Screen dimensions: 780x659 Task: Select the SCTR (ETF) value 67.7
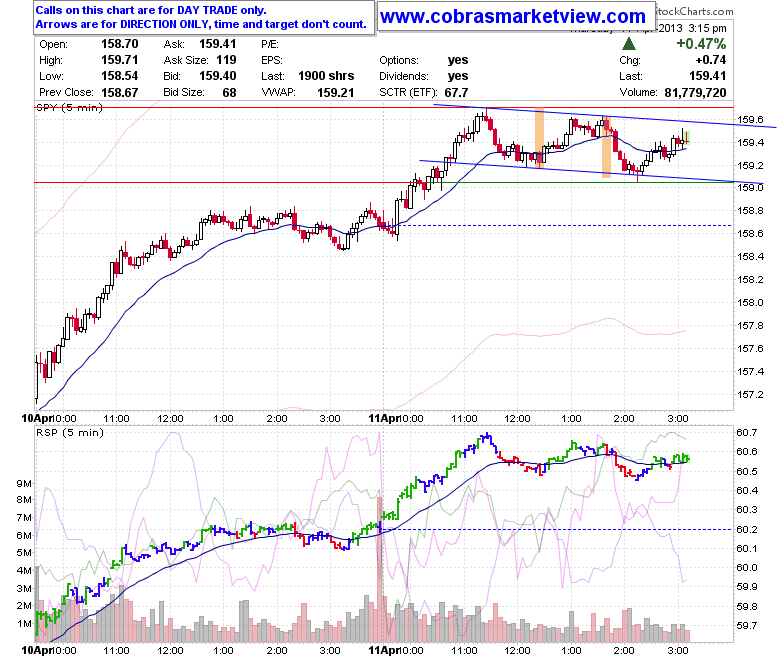click(456, 93)
